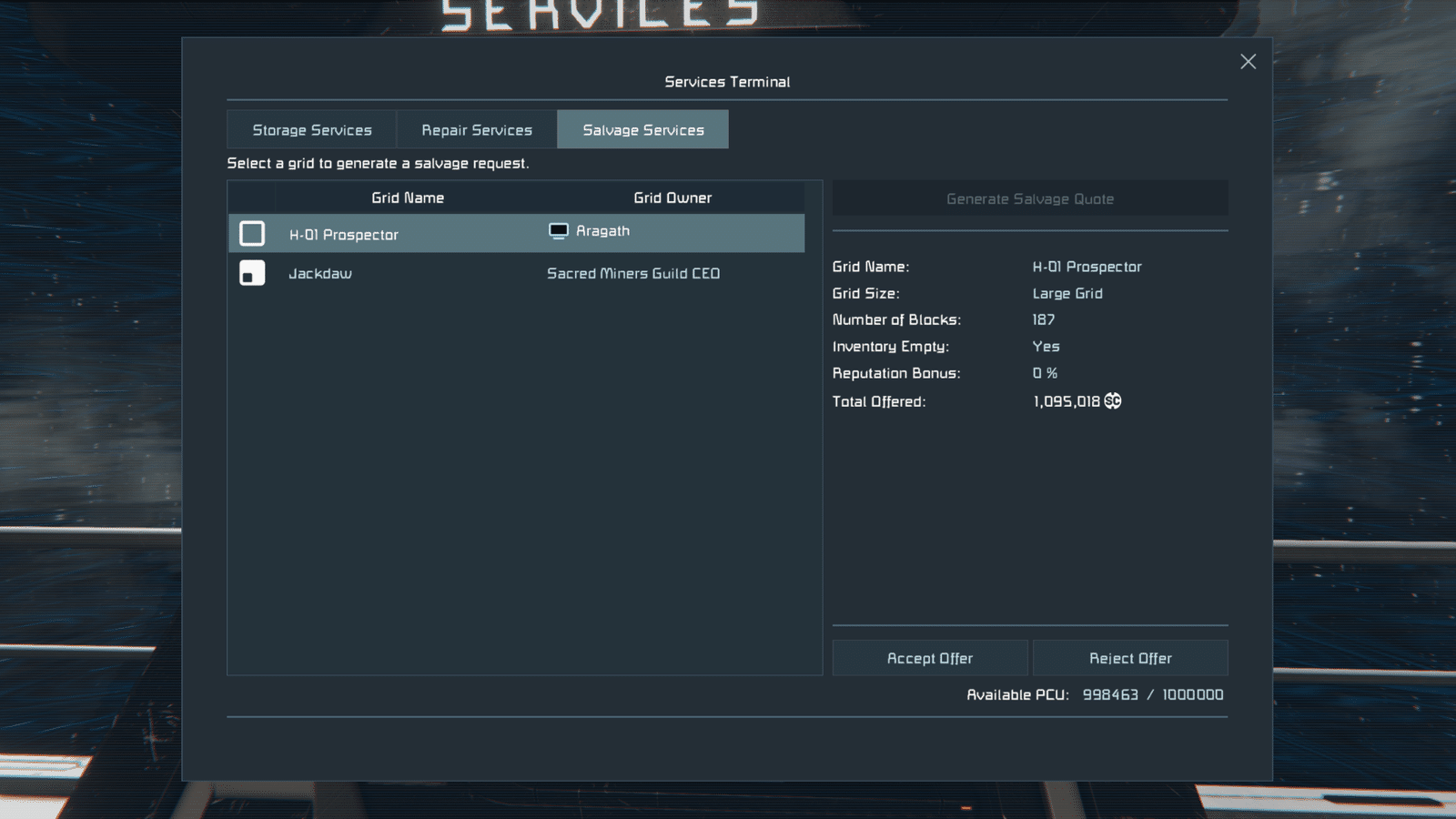1456x819 pixels.
Task: Click the number of blocks value 187
Action: click(1044, 319)
